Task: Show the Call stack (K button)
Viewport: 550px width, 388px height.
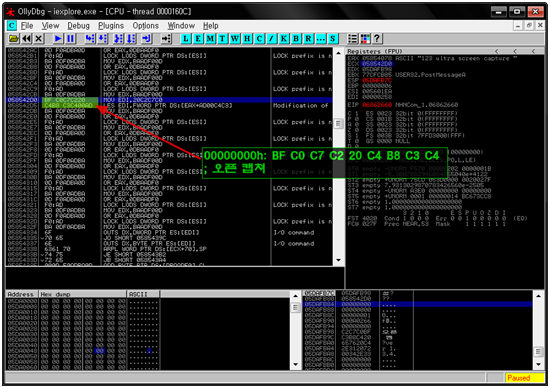Action: tap(283, 39)
